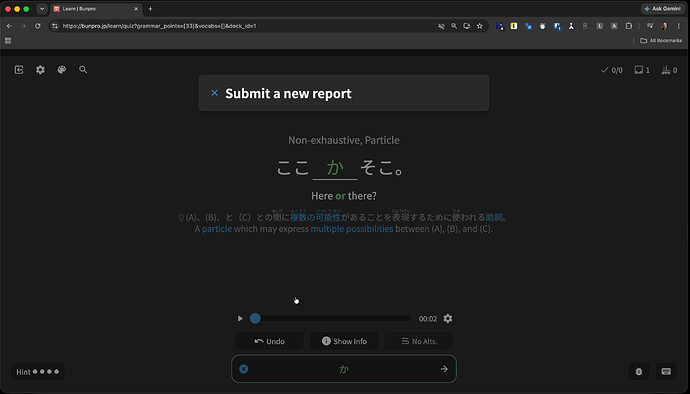Click the exit quiz icon at top left
The width and height of the screenshot is (690, 394).
[19, 70]
